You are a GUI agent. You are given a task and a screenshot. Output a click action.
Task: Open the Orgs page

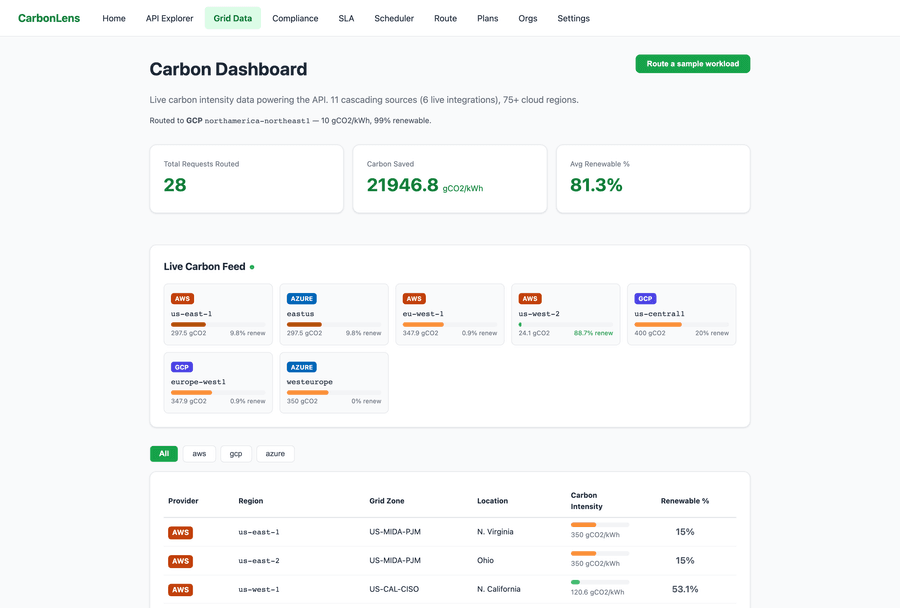527,18
